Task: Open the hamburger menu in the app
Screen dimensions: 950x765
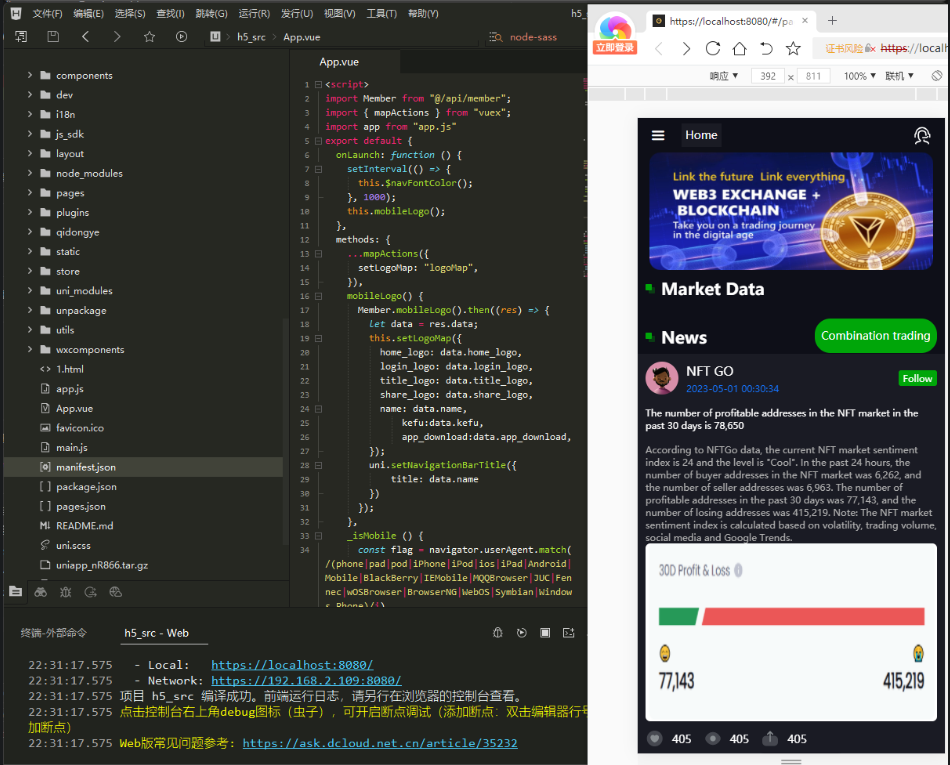Action: tap(658, 135)
